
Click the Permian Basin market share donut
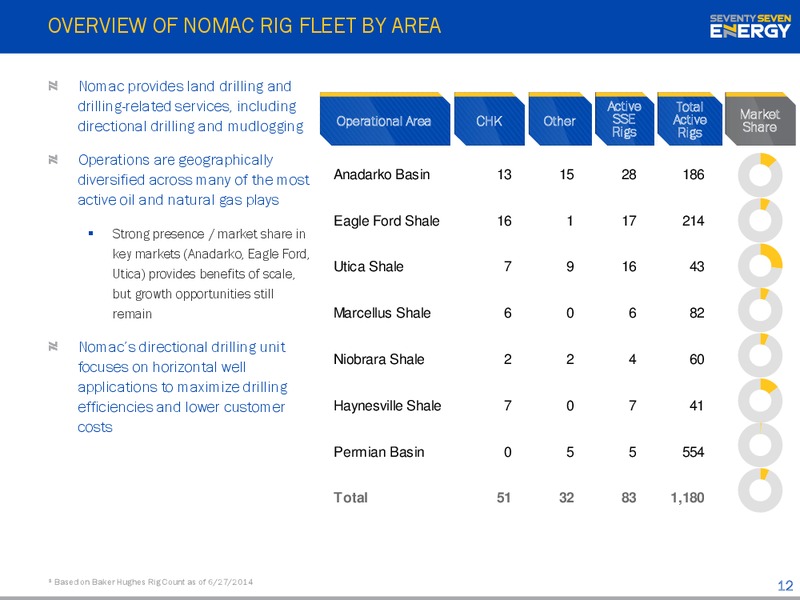coord(760,445)
